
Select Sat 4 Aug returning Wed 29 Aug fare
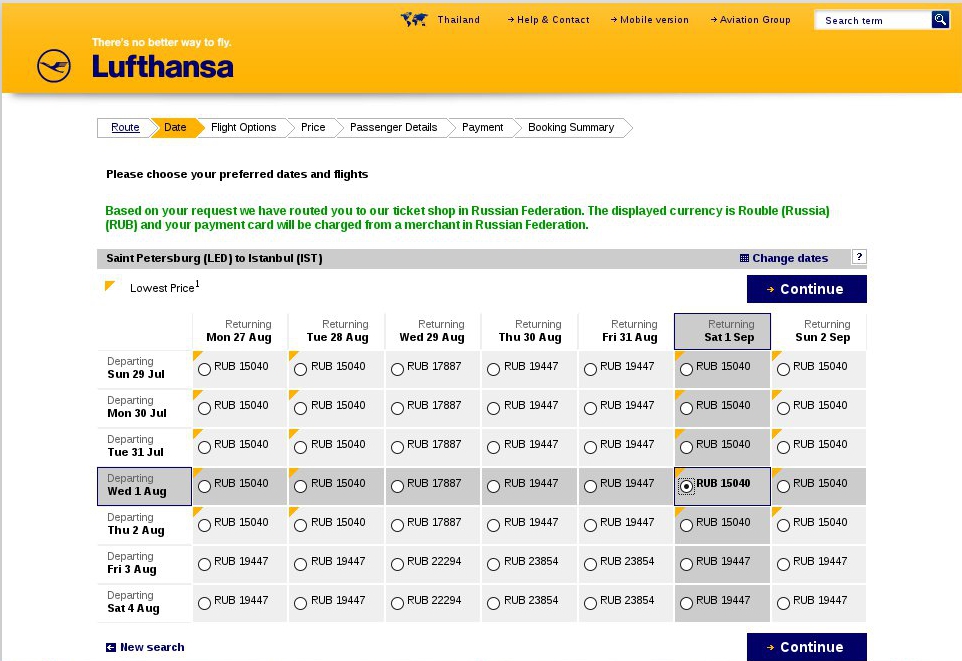coord(398,604)
